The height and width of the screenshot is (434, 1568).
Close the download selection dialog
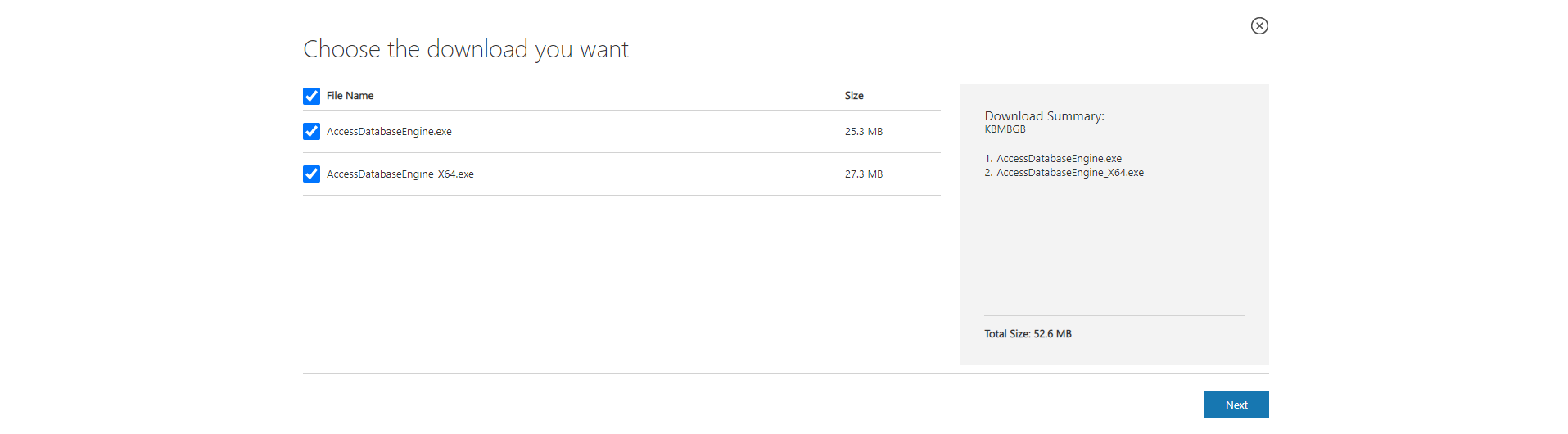1259,26
